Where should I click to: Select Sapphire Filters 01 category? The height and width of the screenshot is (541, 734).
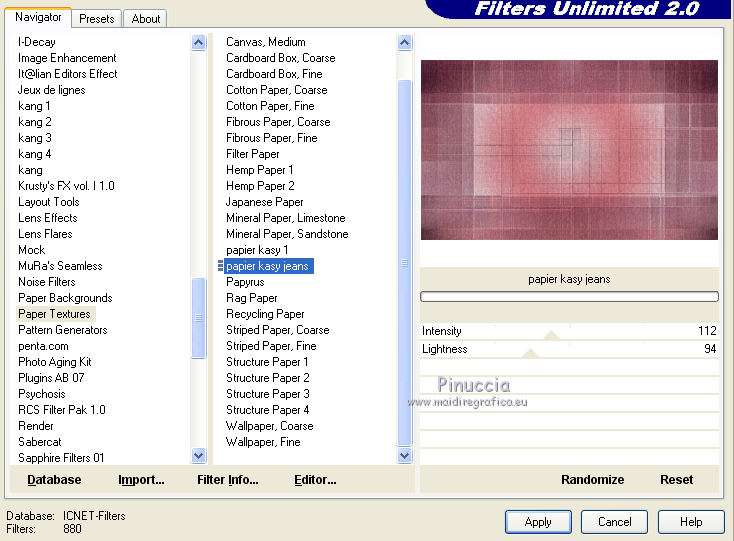[61, 458]
